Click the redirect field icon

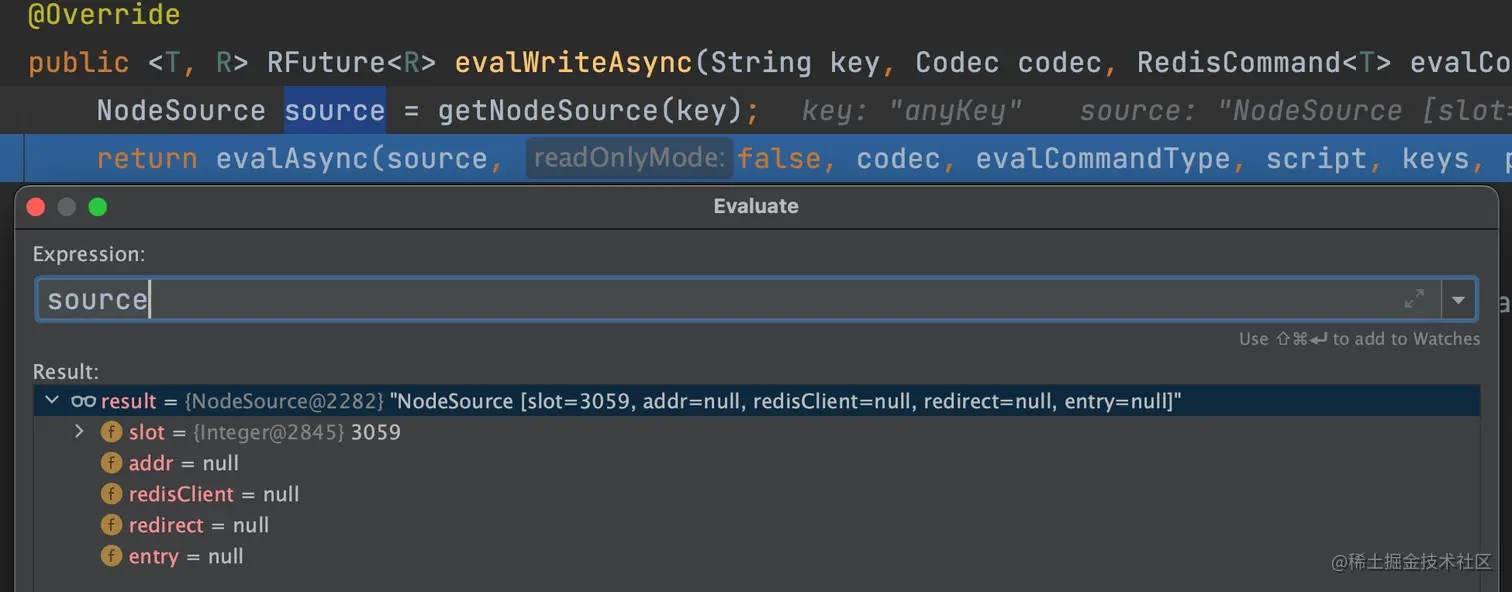coord(111,526)
